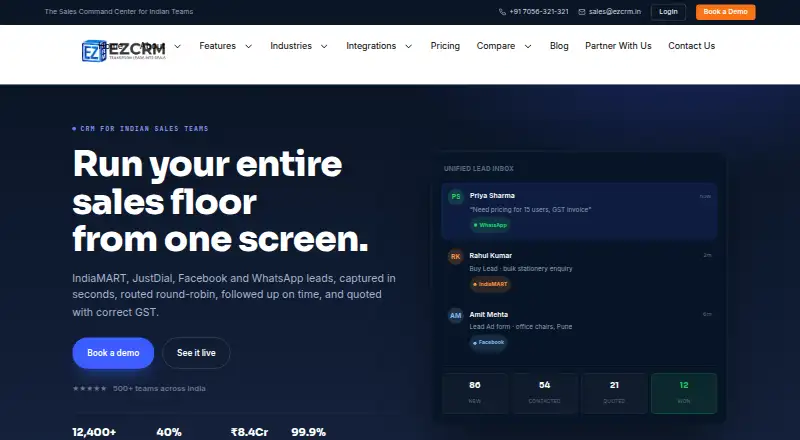Click the WhatsApp source badge
The height and width of the screenshot is (440, 800).
click(490, 225)
